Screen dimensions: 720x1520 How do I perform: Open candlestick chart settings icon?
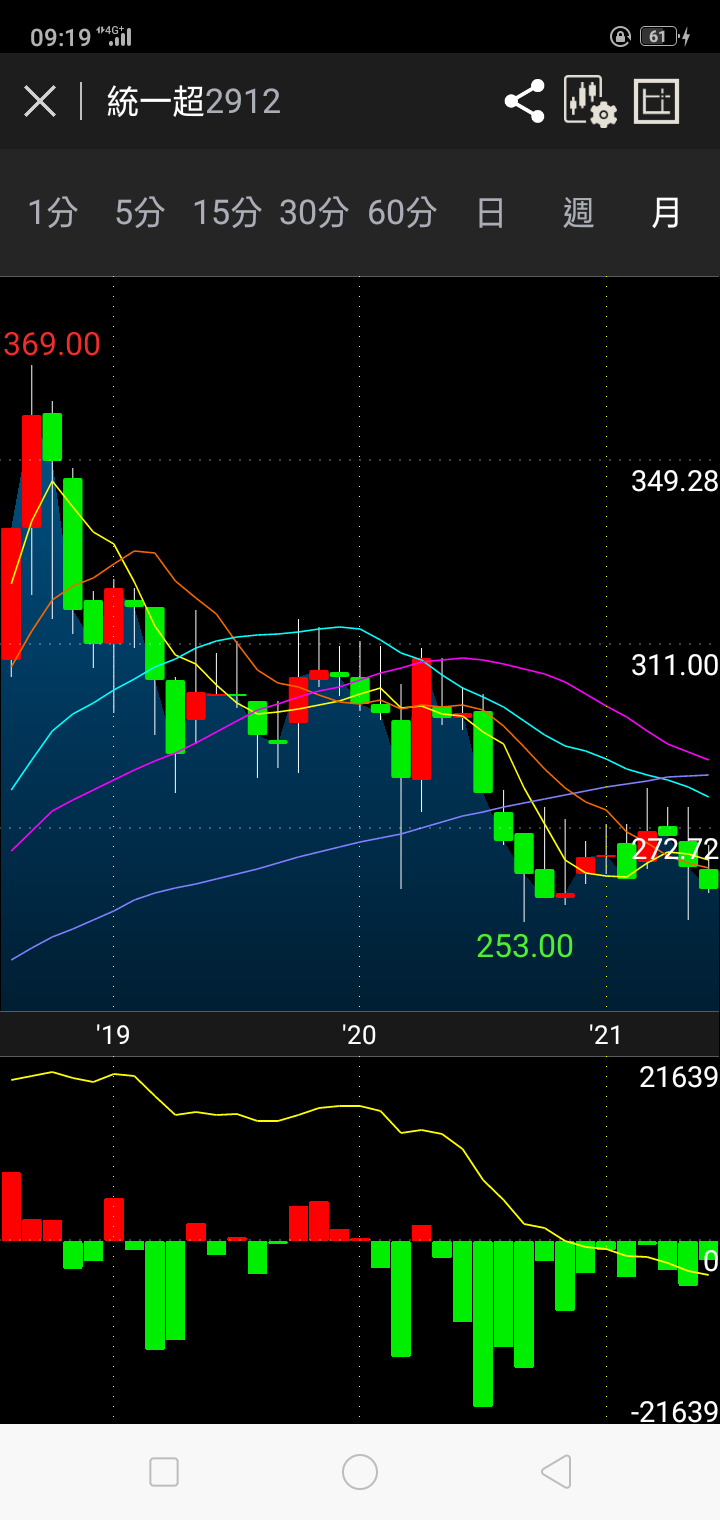(590, 101)
